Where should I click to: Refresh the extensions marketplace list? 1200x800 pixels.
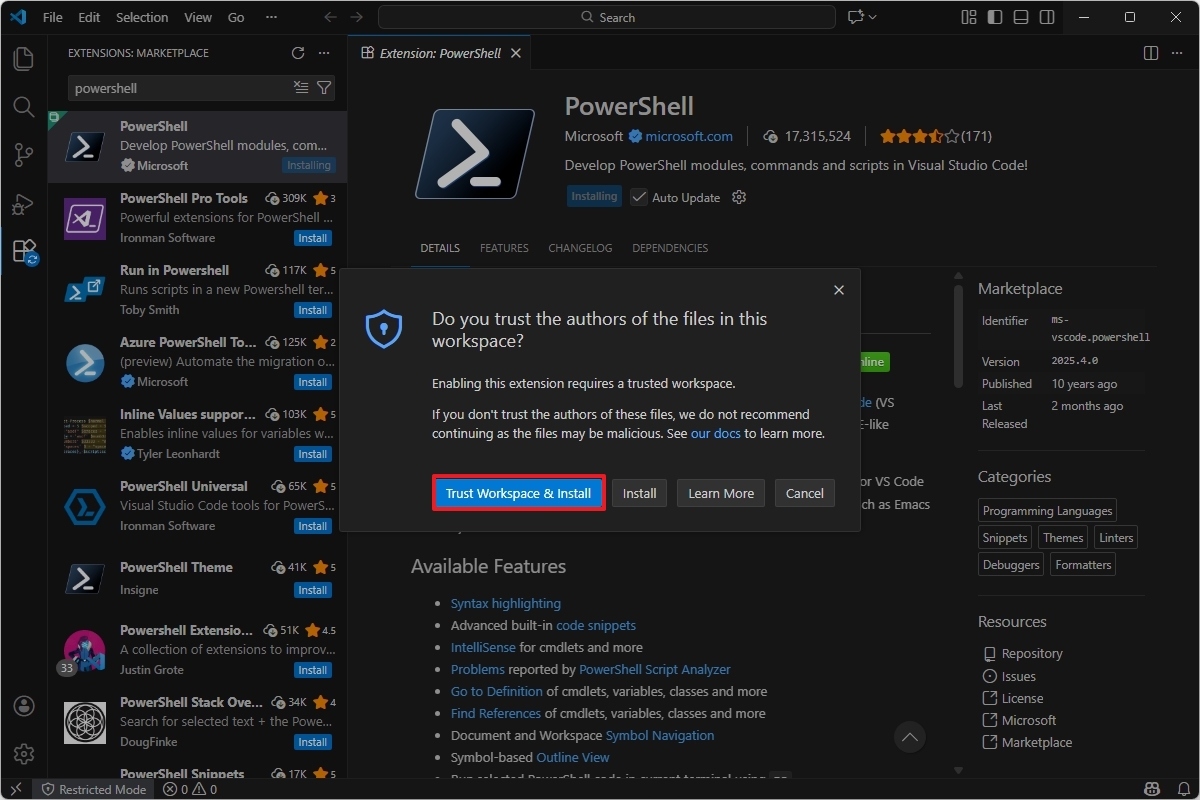pos(298,53)
